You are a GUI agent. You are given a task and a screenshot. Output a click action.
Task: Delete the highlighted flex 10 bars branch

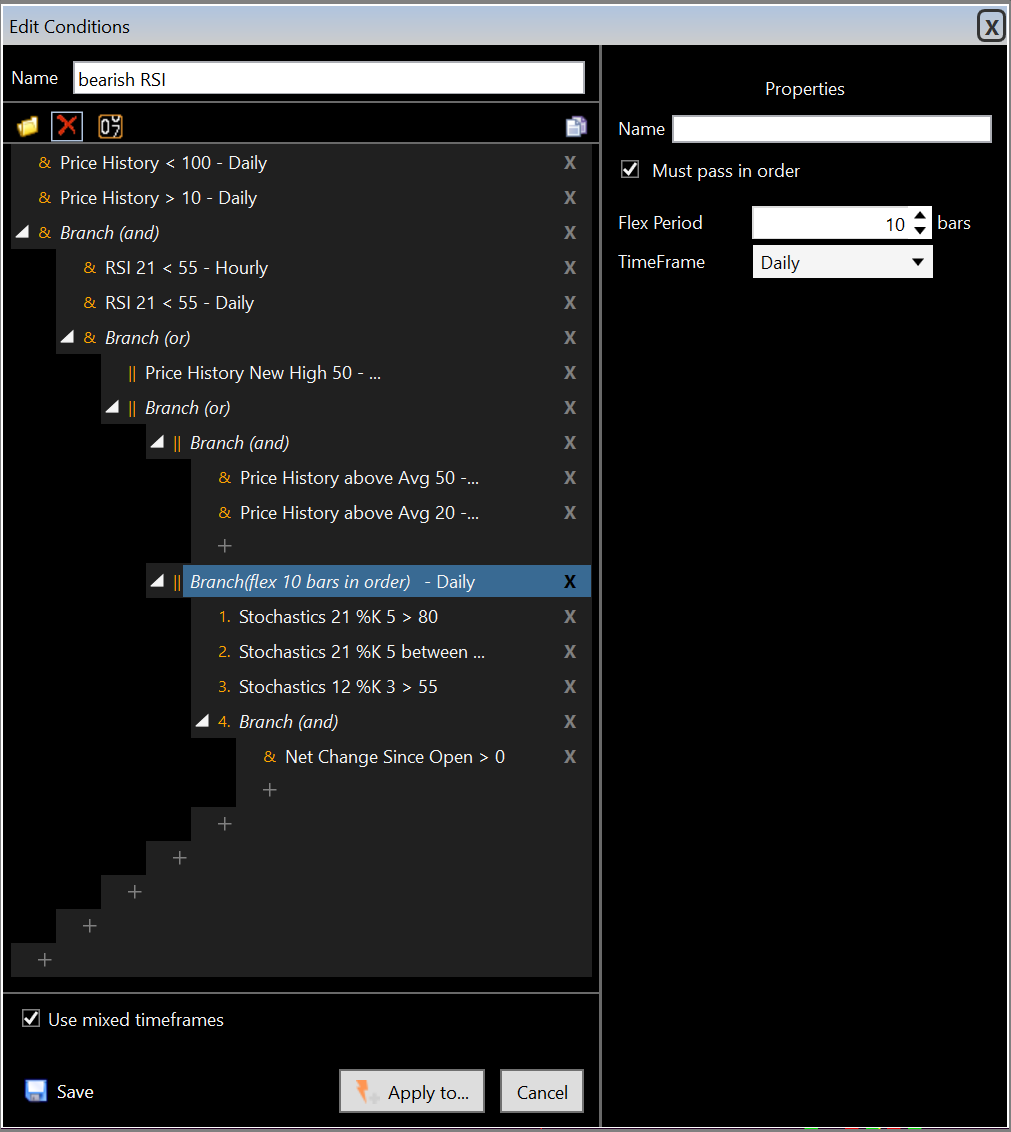click(570, 582)
